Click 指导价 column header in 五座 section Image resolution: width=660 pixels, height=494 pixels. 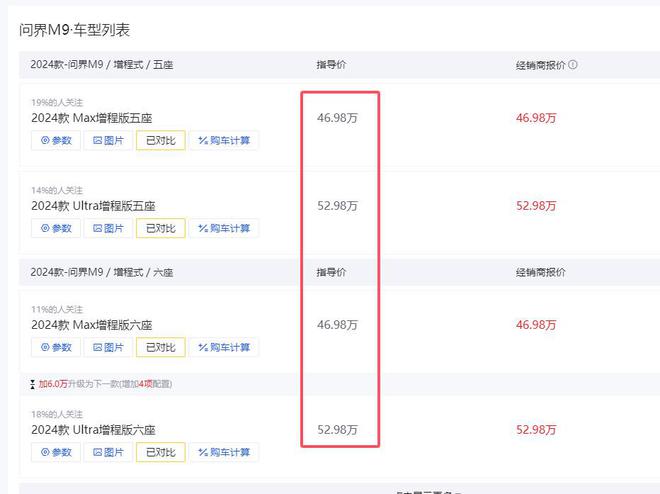331,65
